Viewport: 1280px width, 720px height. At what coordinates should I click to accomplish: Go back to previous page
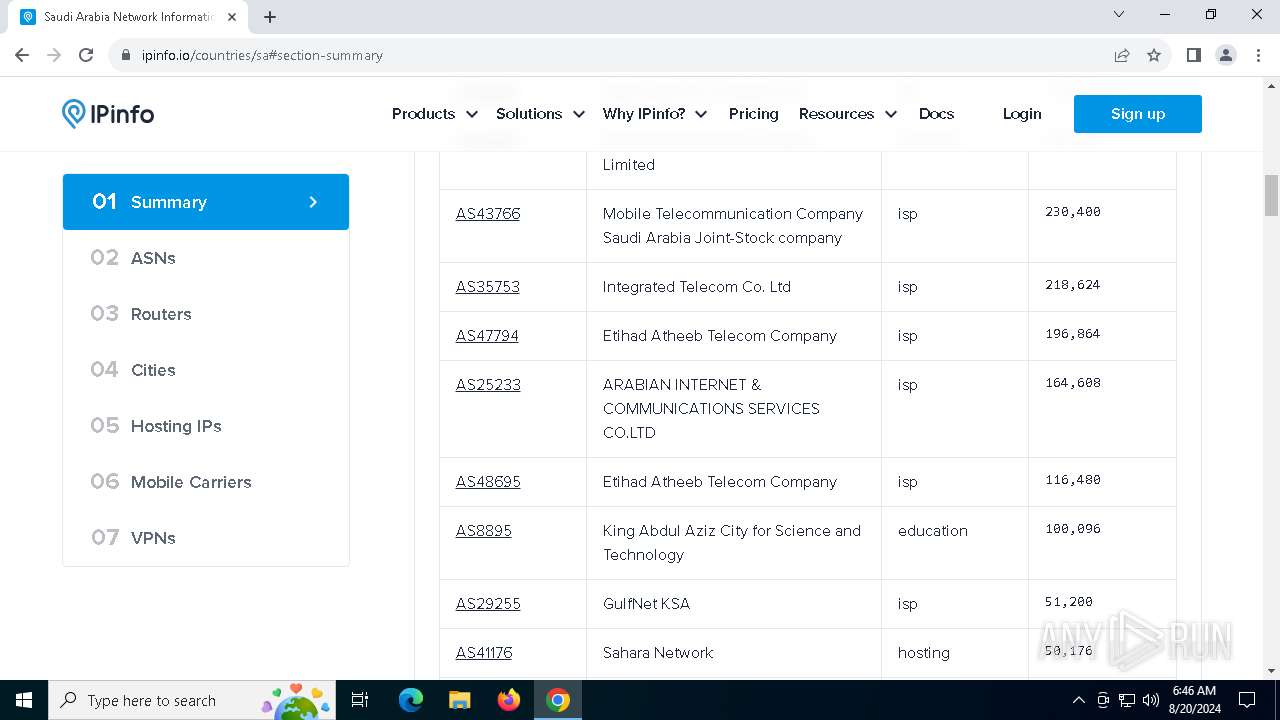pyautogui.click(x=22, y=55)
